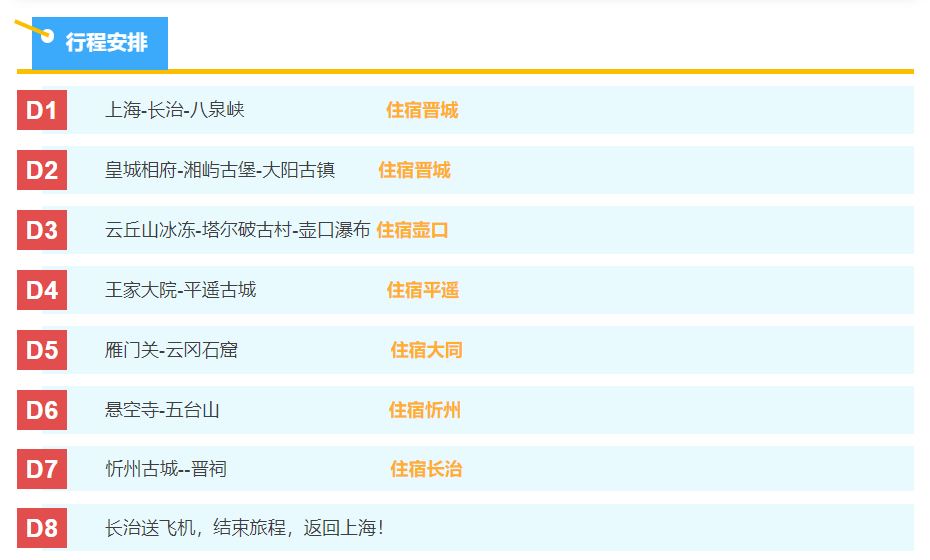Click the red D8 day badge
This screenshot has width=930, height=560.
pyautogui.click(x=42, y=528)
